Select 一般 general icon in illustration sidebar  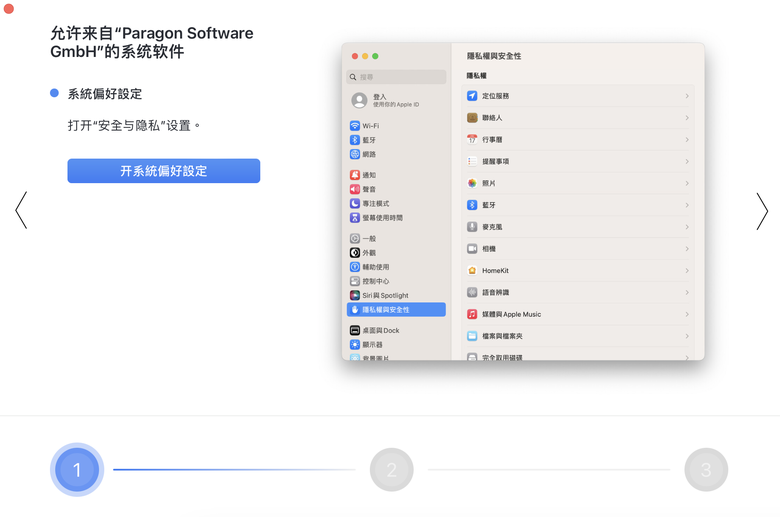point(355,238)
